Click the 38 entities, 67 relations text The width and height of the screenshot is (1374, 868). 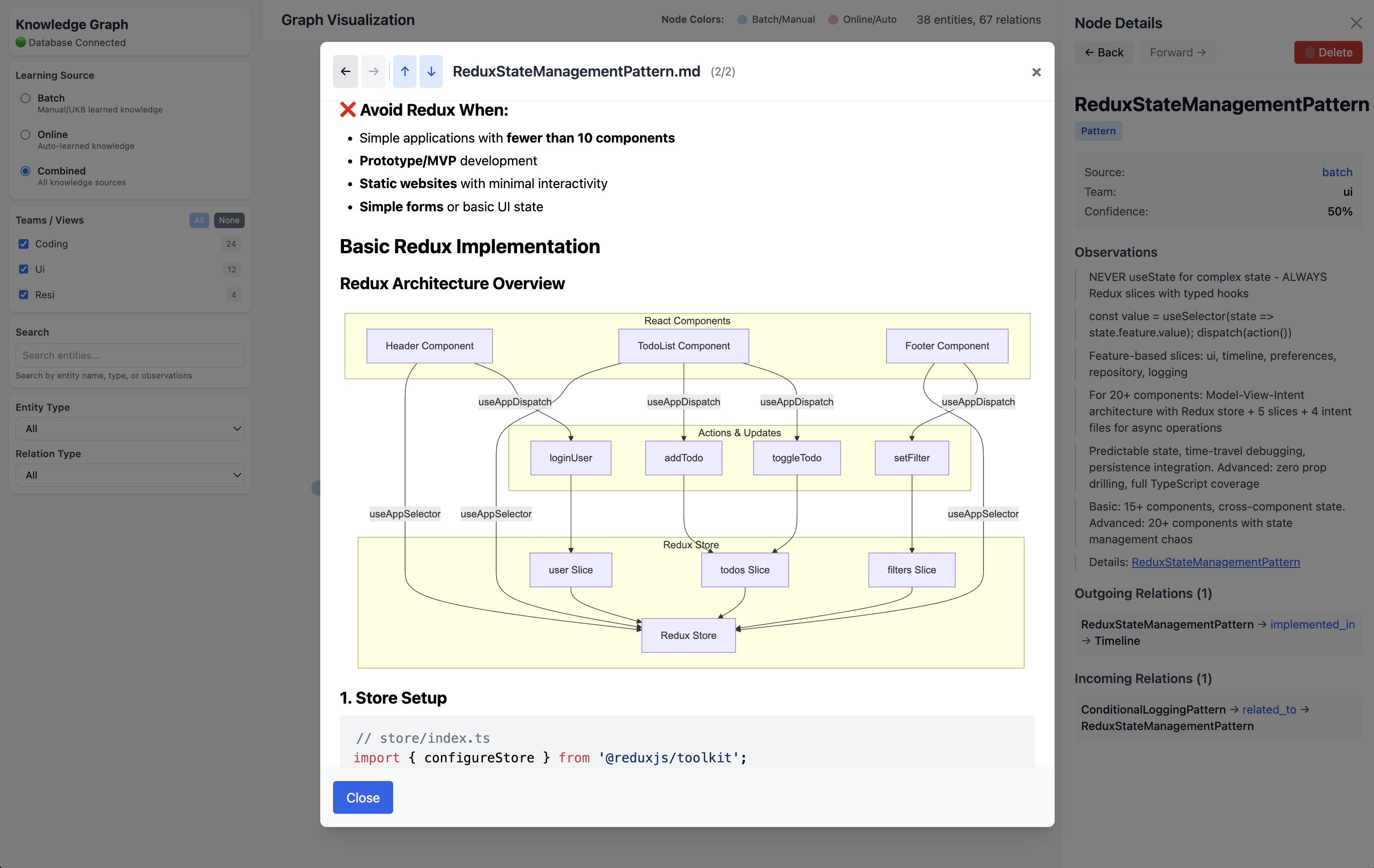(x=979, y=20)
